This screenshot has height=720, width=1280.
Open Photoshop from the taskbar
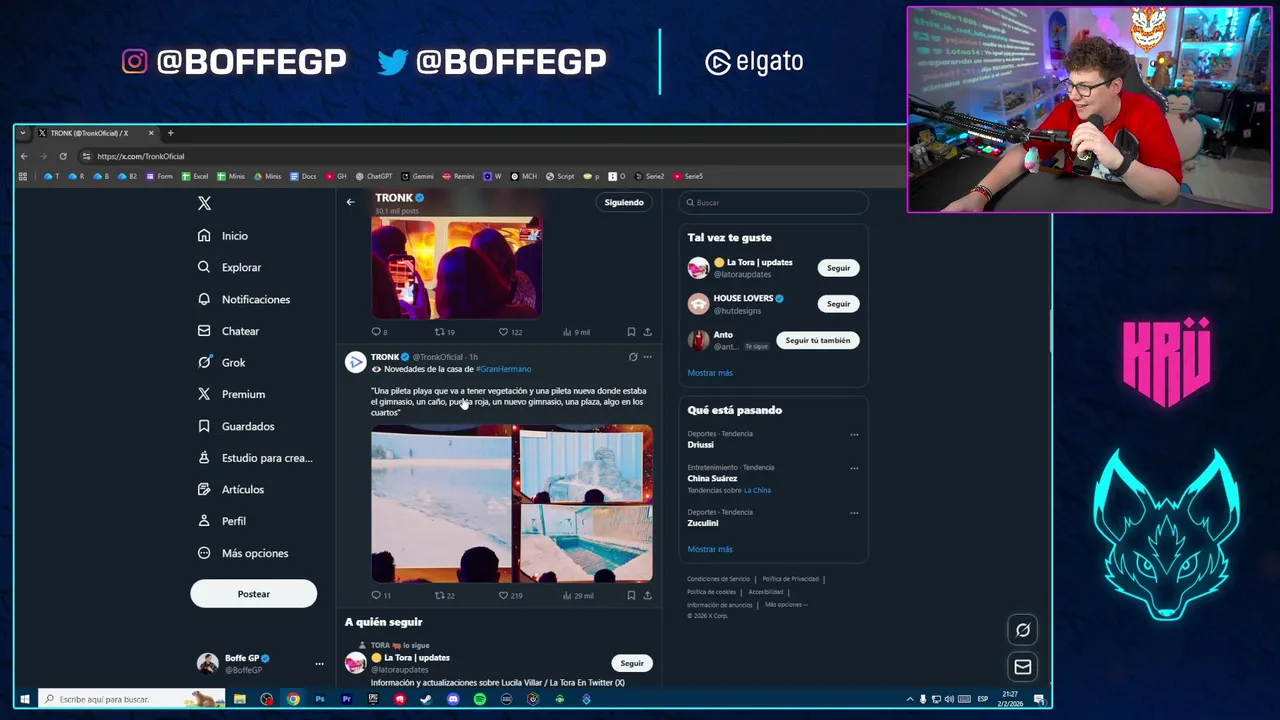[320, 699]
